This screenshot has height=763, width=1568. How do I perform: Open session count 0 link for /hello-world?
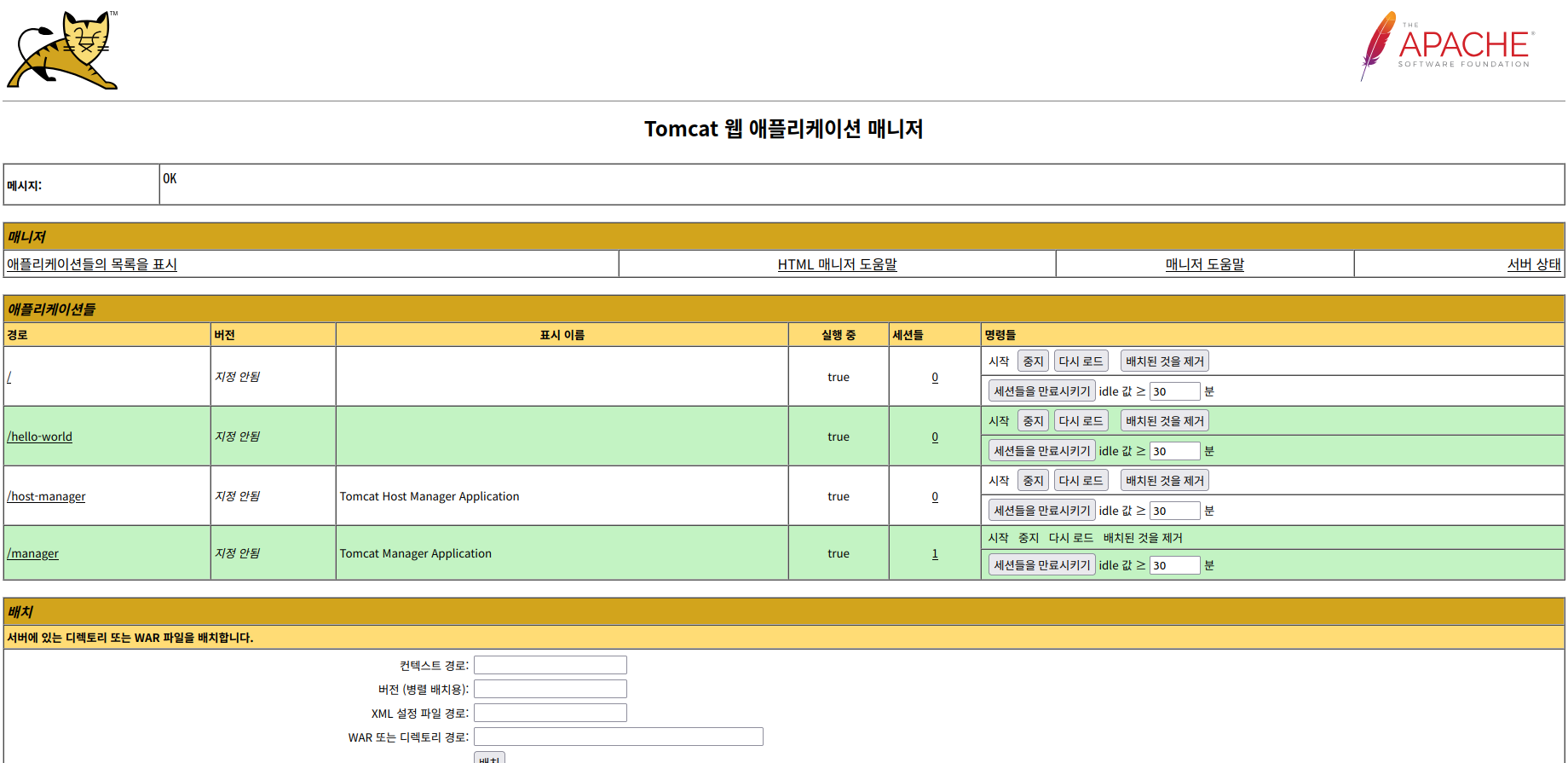coord(935,436)
